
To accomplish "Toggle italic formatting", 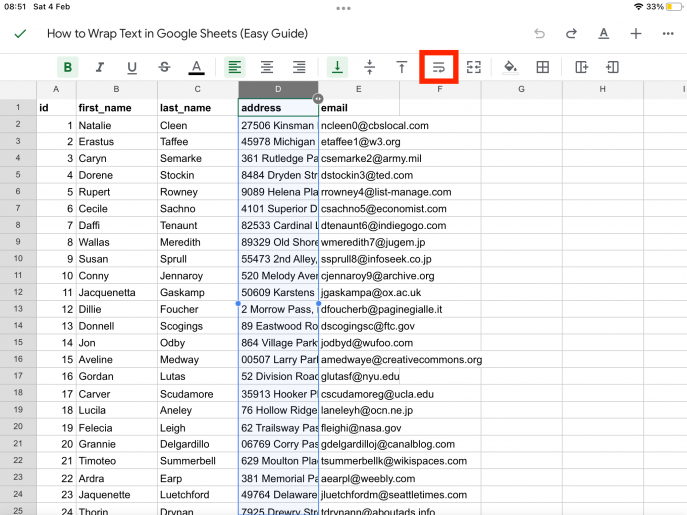I will 100,67.
